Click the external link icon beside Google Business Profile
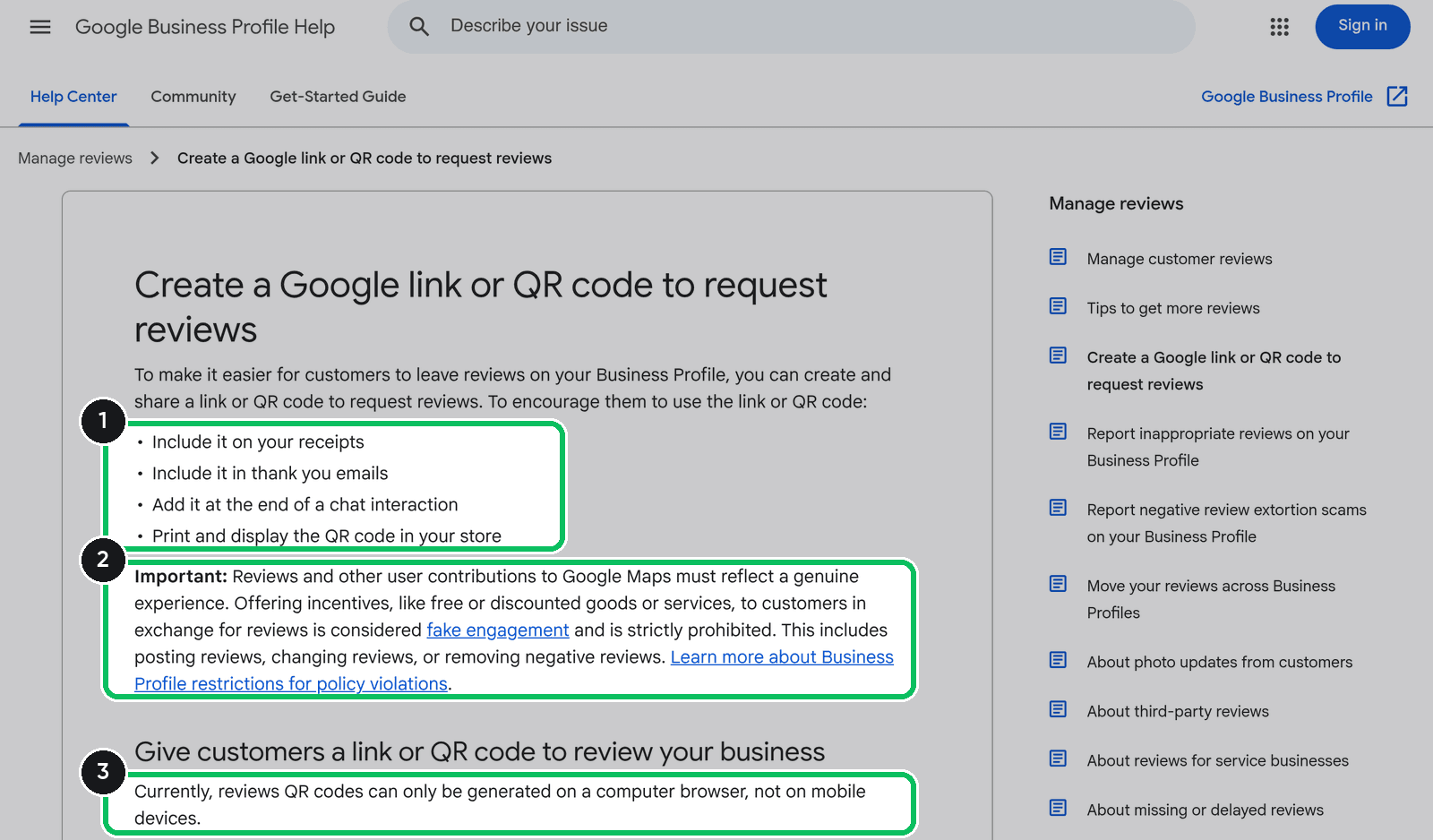 1397,96
